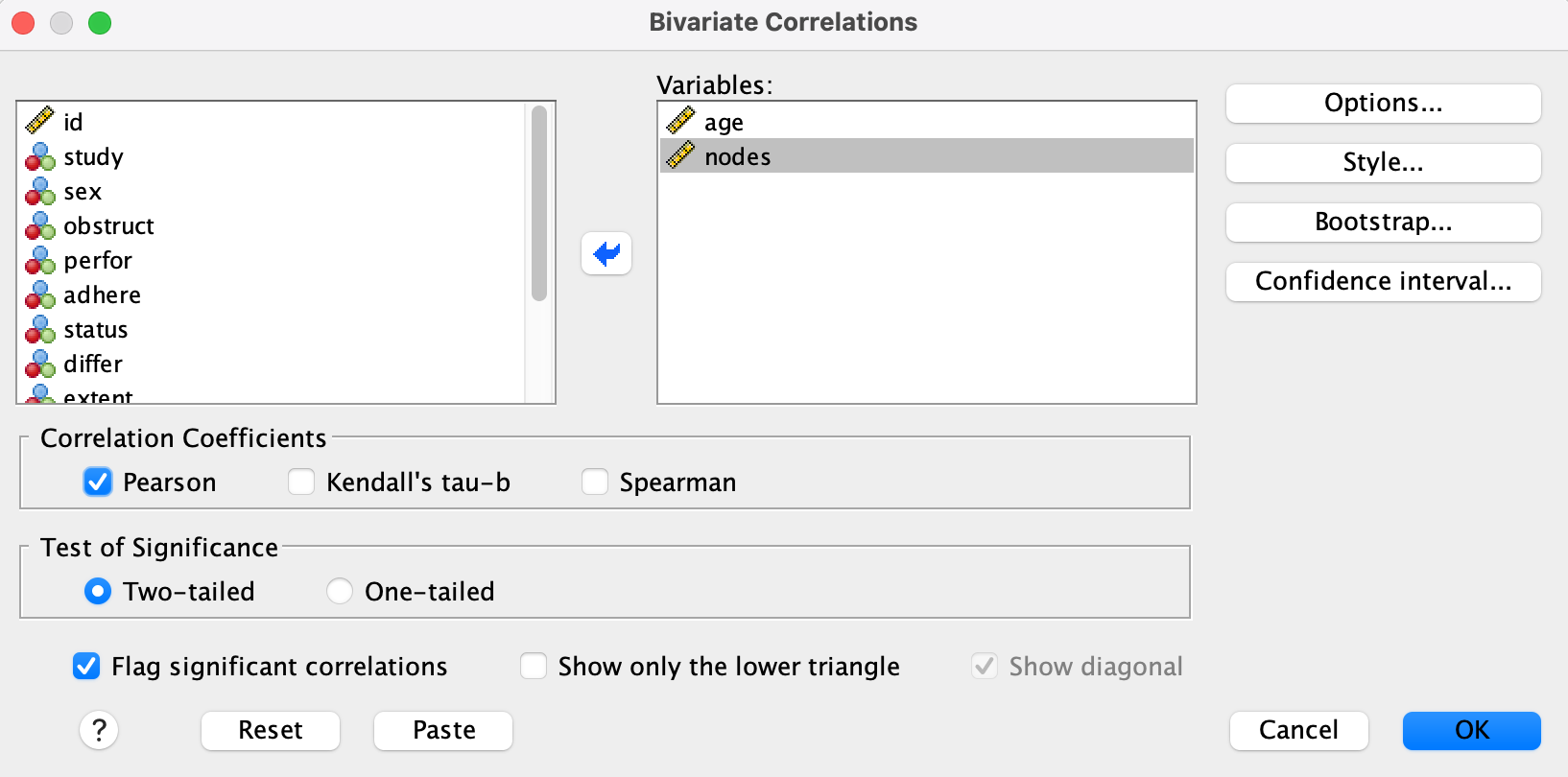This screenshot has width=1568, height=777.
Task: Check Show only the lower triangle
Action: (534, 666)
